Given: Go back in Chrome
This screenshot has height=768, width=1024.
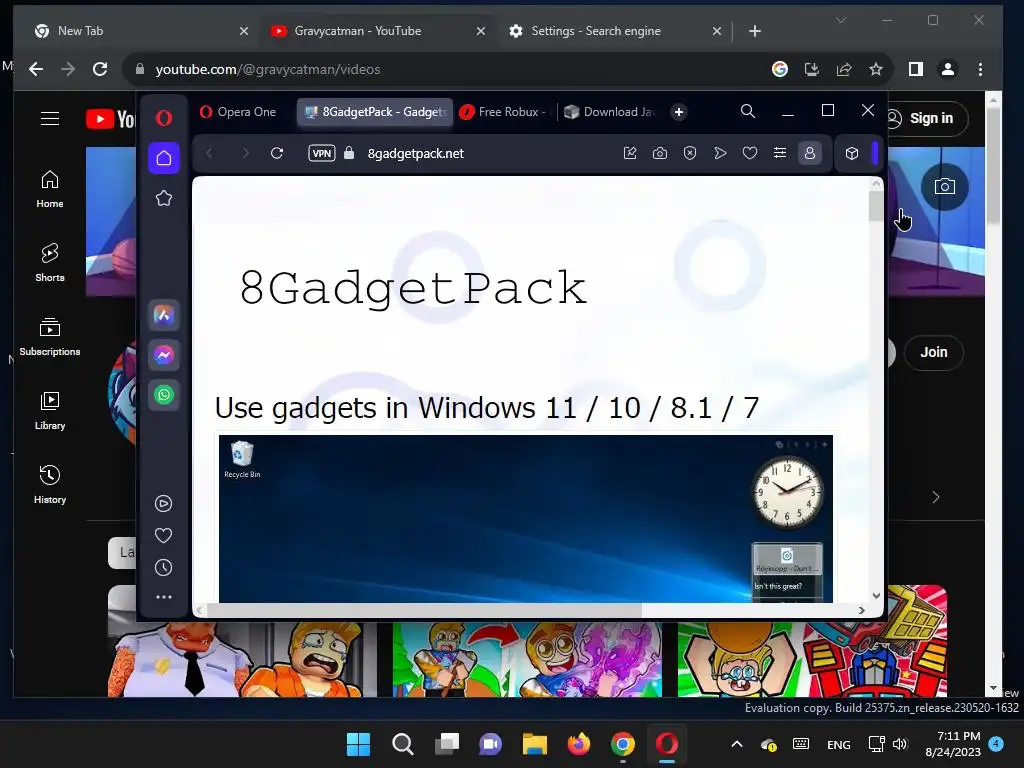Looking at the screenshot, I should (36, 69).
